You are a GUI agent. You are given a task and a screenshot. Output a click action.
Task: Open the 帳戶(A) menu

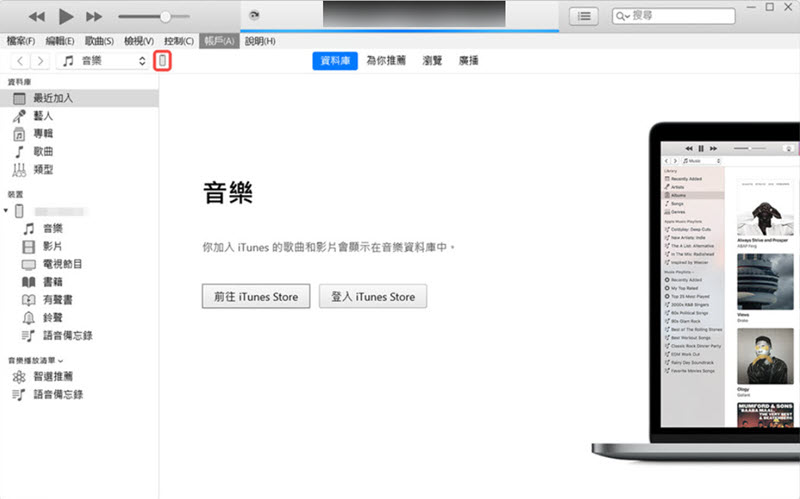(x=219, y=41)
